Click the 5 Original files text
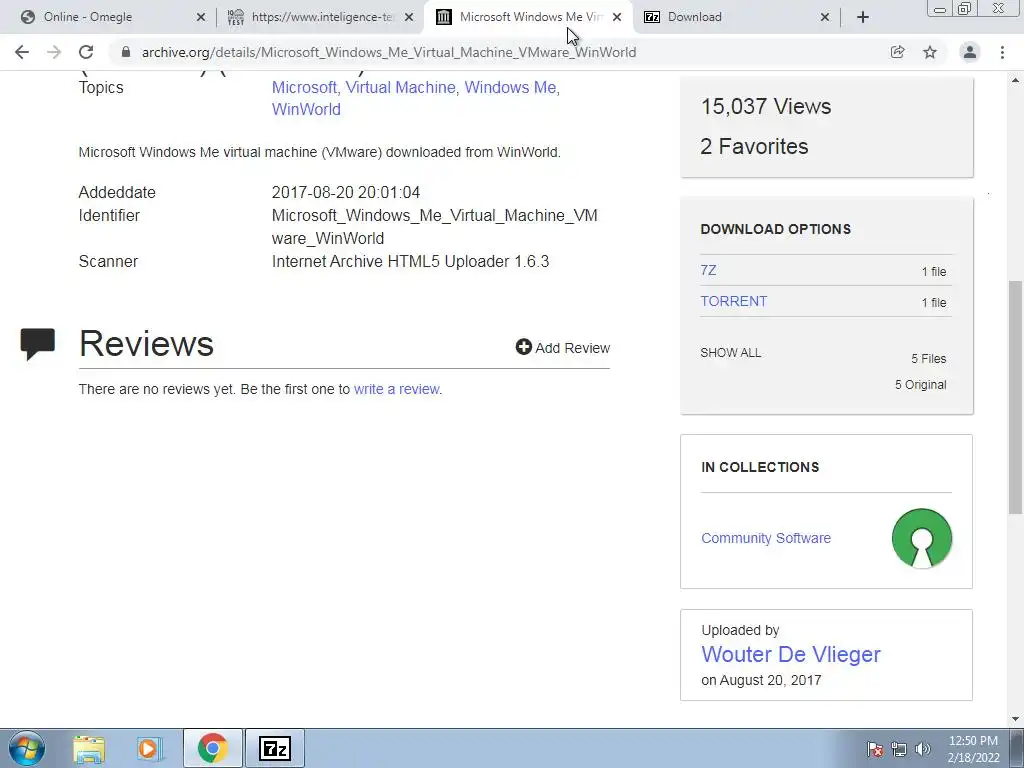Viewport: 1024px width, 768px height. (920, 385)
